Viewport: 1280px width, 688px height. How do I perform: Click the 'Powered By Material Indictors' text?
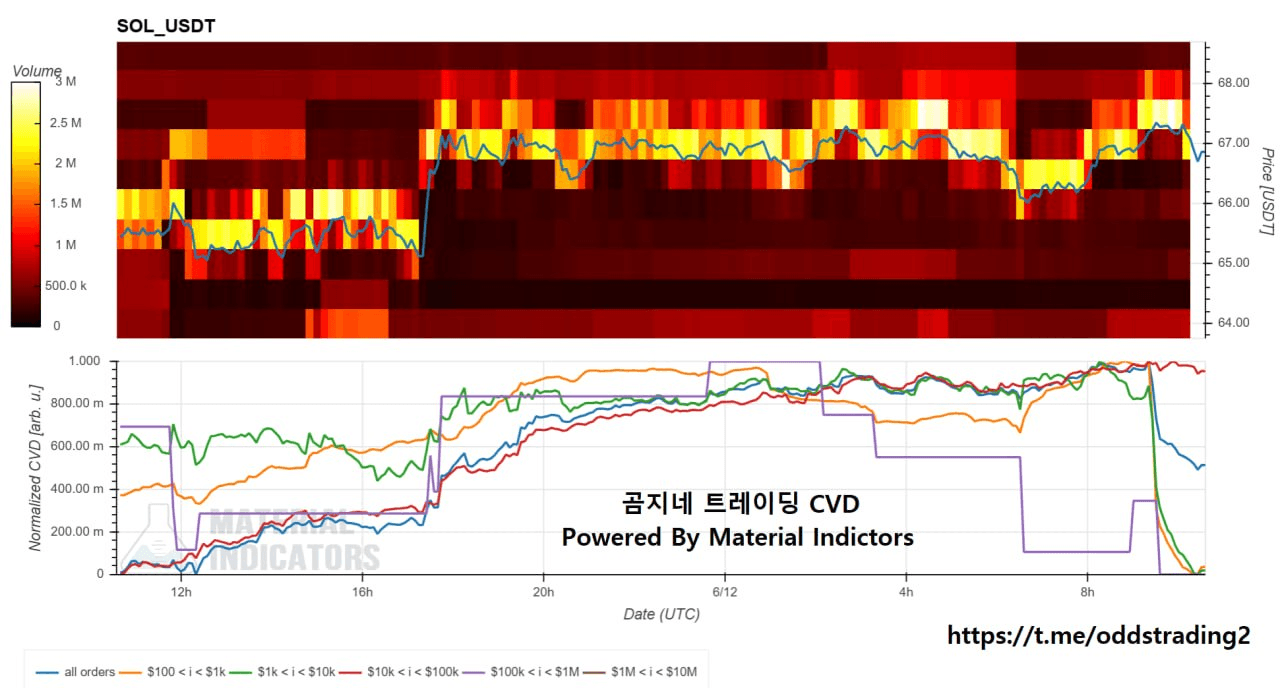point(738,538)
